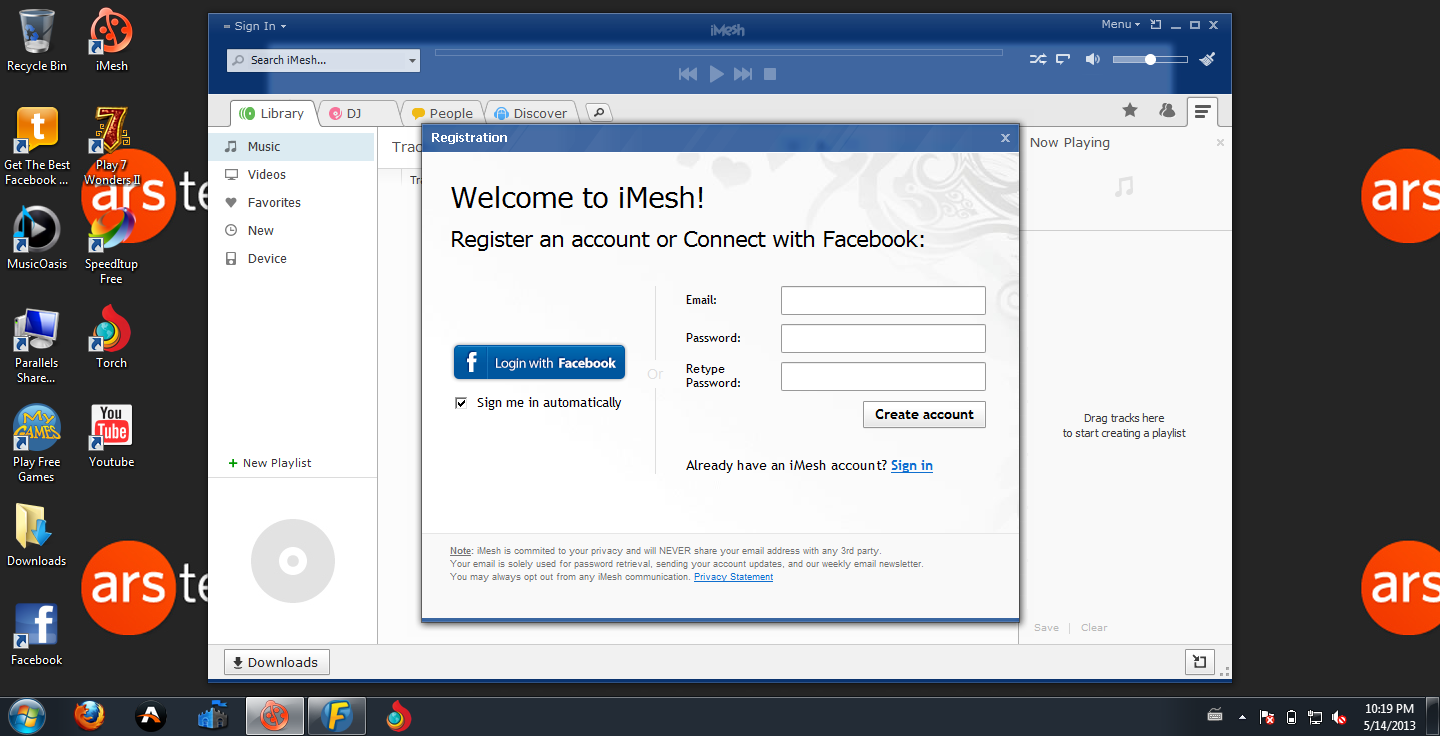
Task: Open the friends panel icon
Action: click(x=1166, y=111)
